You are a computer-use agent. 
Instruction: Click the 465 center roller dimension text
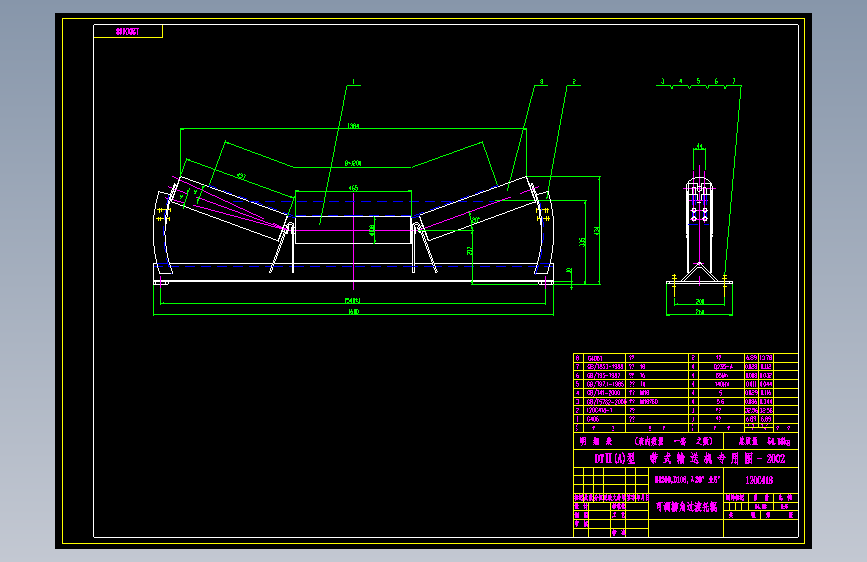point(353,188)
